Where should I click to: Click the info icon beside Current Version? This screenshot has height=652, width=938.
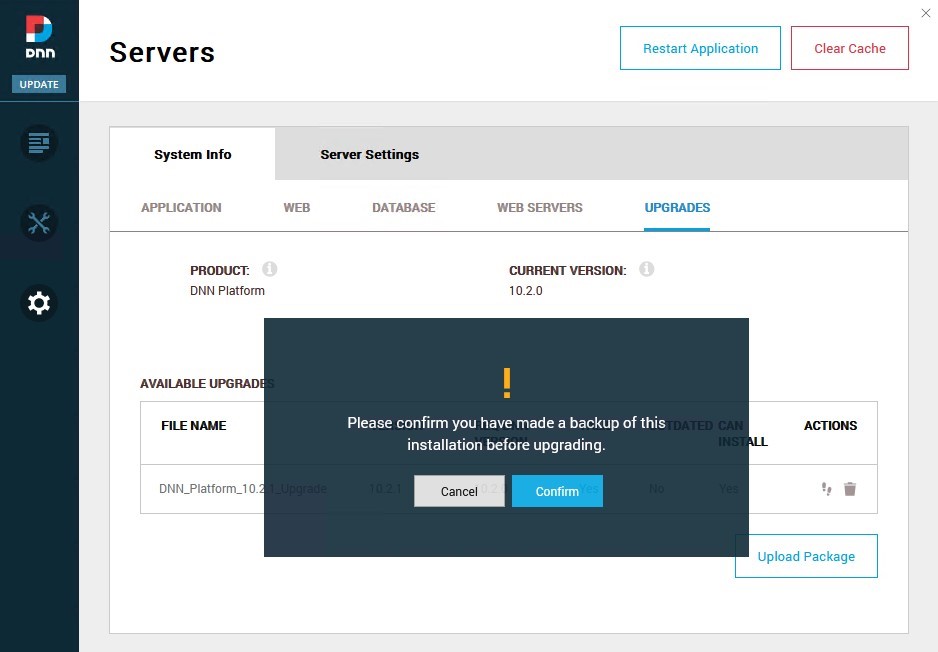click(x=646, y=270)
